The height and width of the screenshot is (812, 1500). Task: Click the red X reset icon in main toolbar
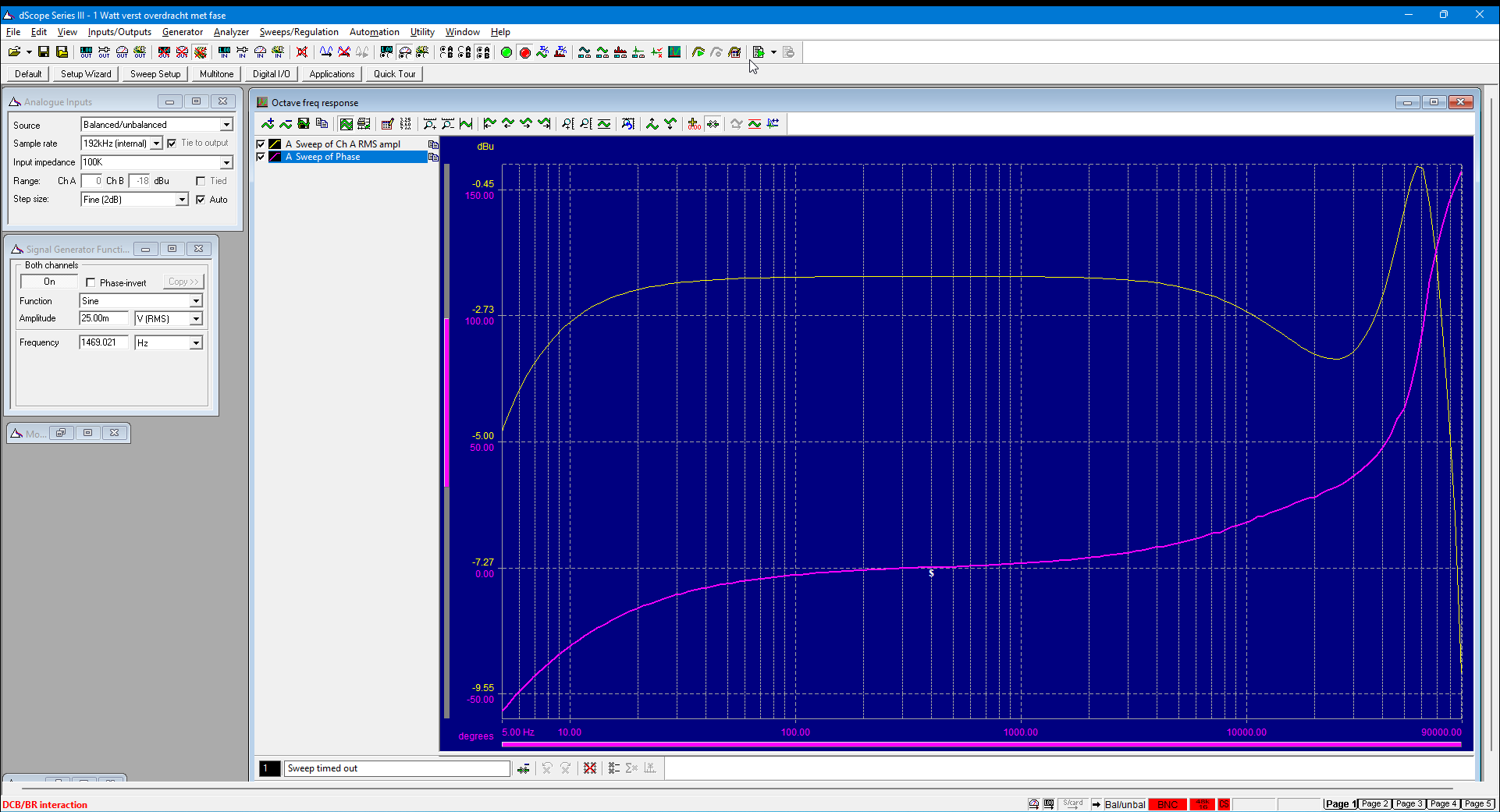point(301,52)
